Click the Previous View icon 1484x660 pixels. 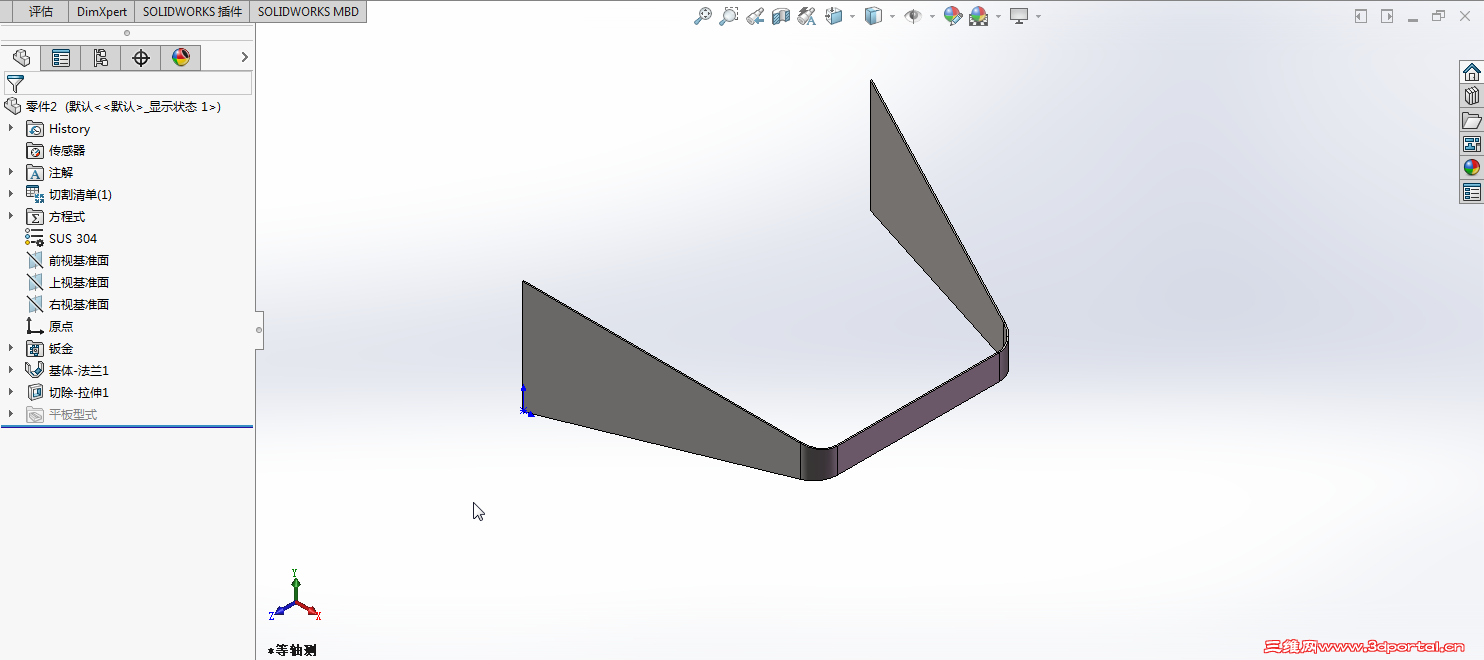756,16
